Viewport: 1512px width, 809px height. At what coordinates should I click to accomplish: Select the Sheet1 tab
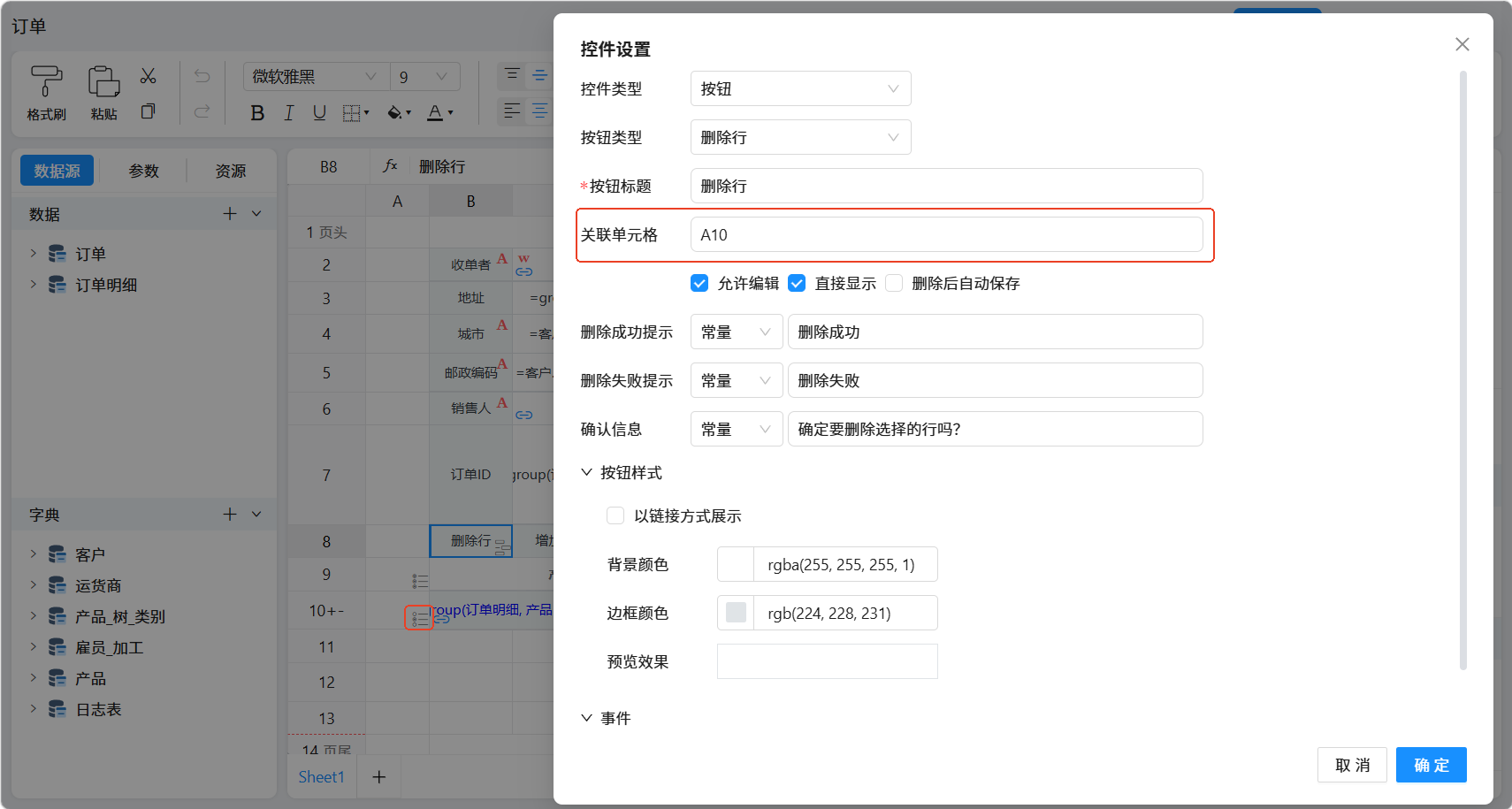(x=321, y=776)
